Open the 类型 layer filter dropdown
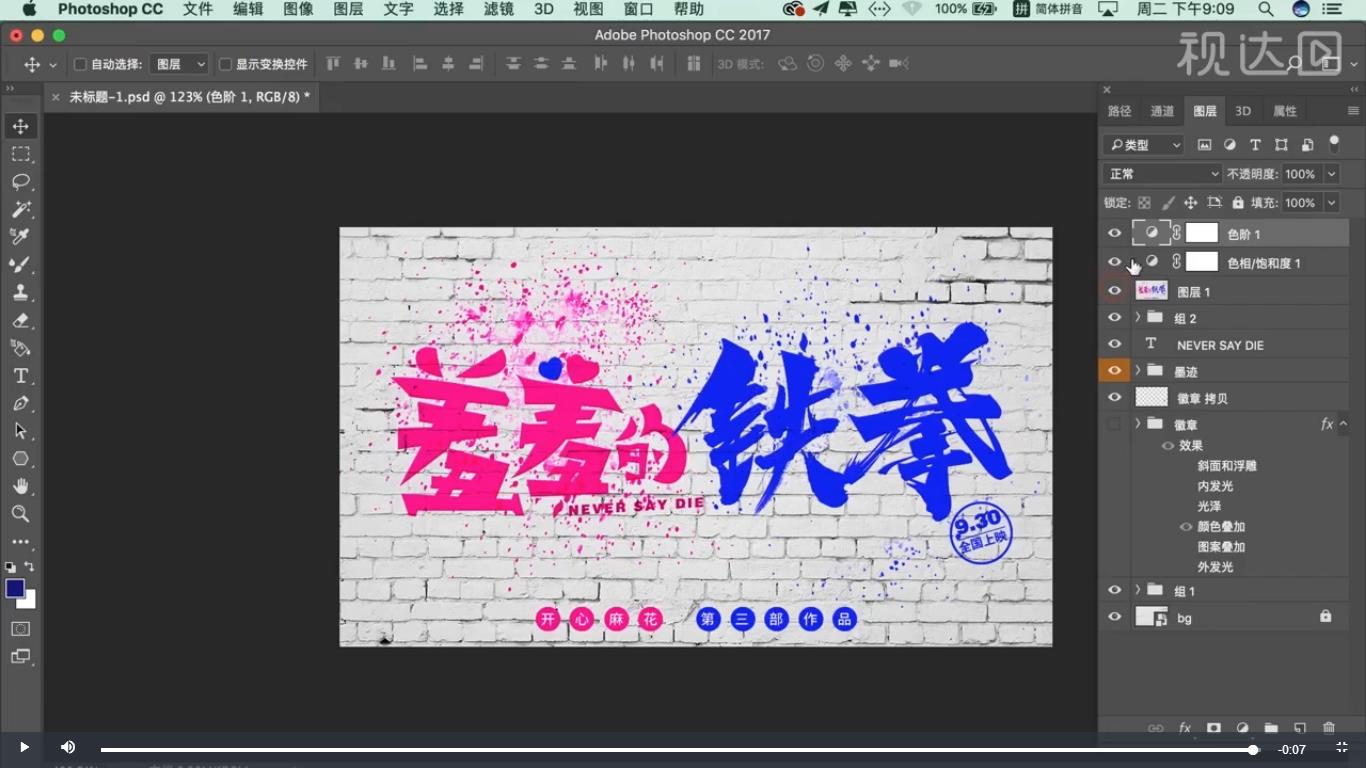 [1144, 145]
